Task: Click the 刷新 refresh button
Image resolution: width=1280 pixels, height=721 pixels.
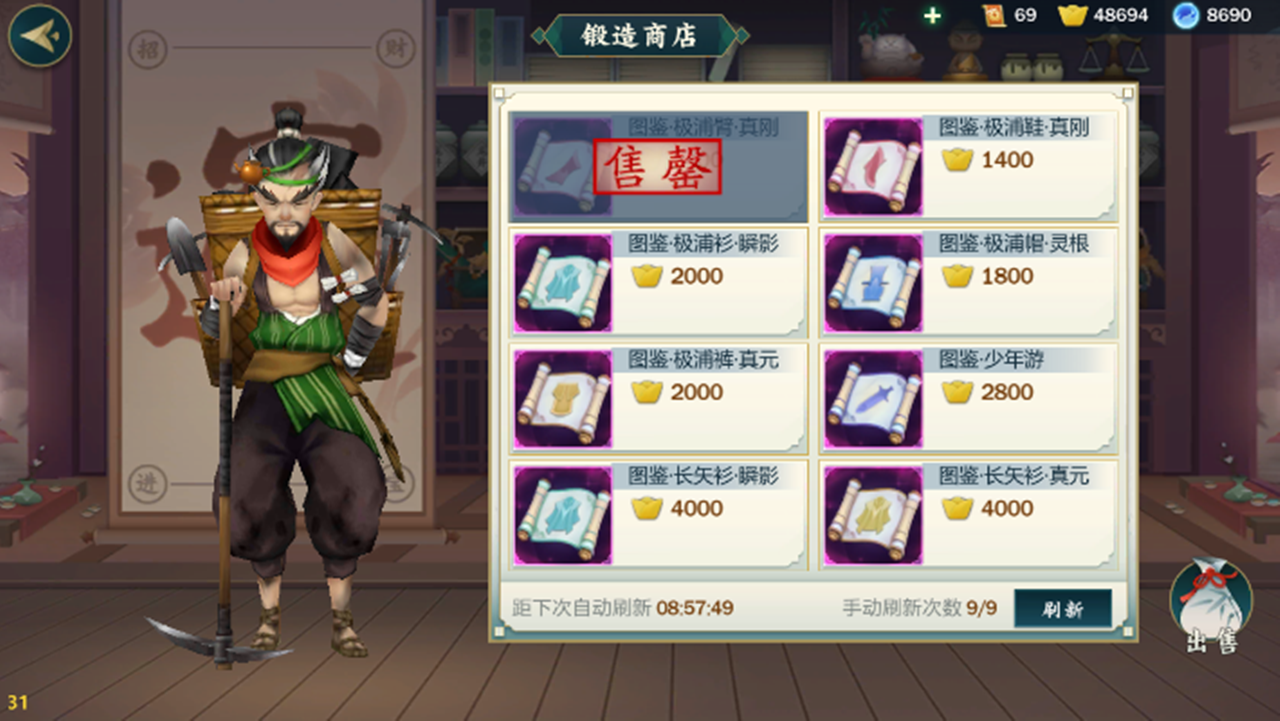Action: [x=1062, y=609]
